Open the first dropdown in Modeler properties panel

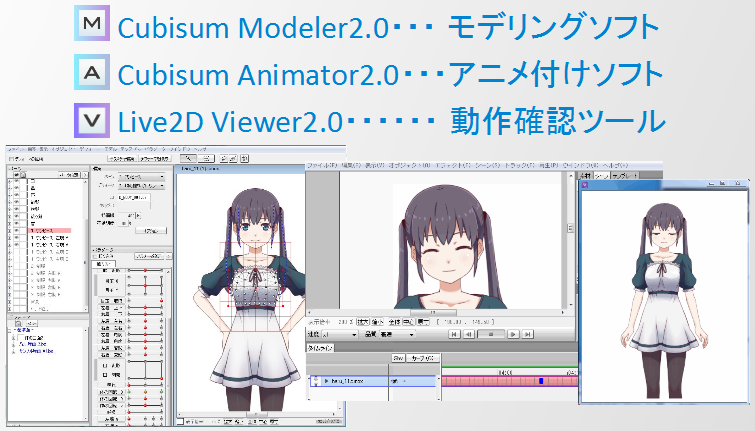142,177
